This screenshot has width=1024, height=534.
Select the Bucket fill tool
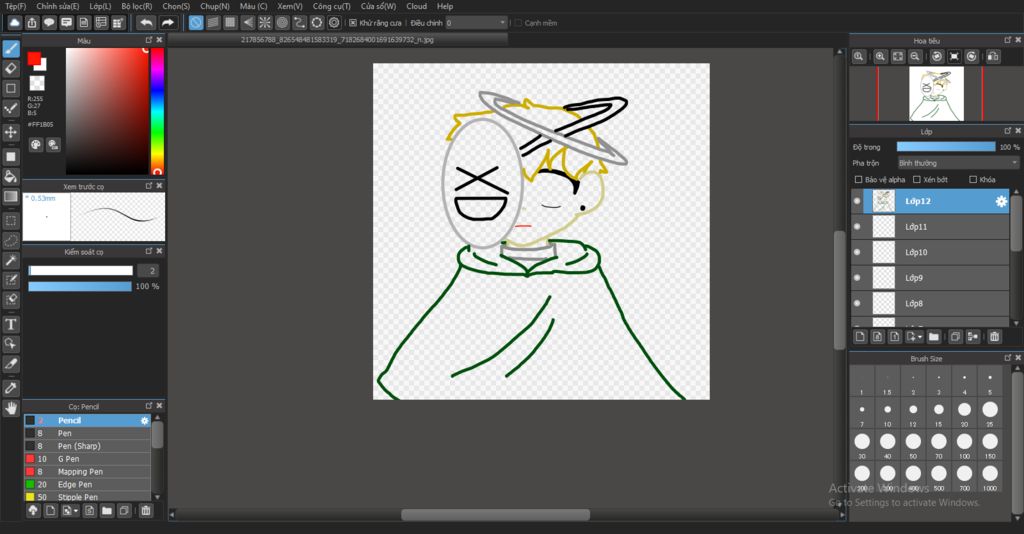[x=11, y=176]
